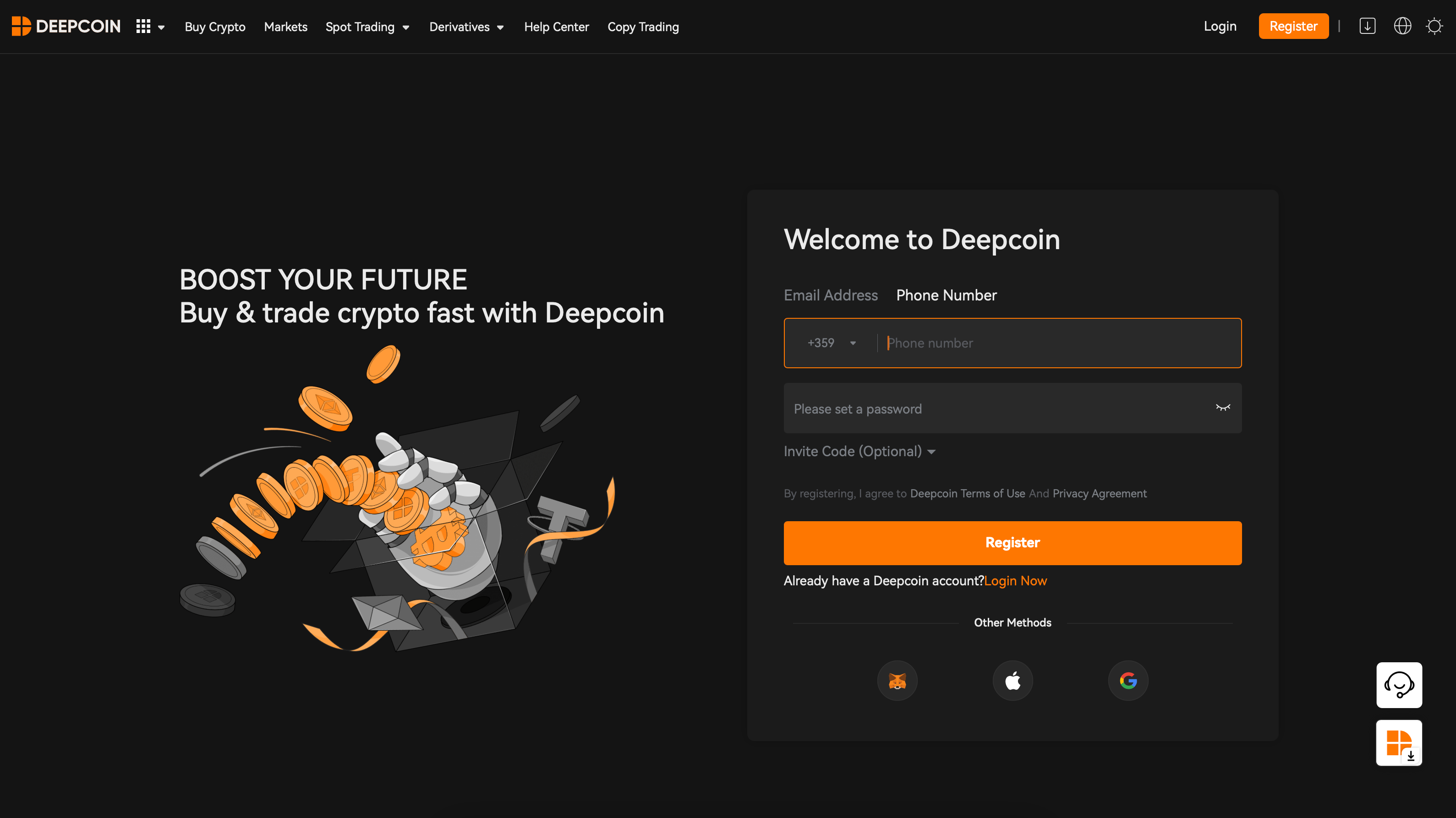Open the apps grid menu
Screen dimensions: 1456x818
150,27
